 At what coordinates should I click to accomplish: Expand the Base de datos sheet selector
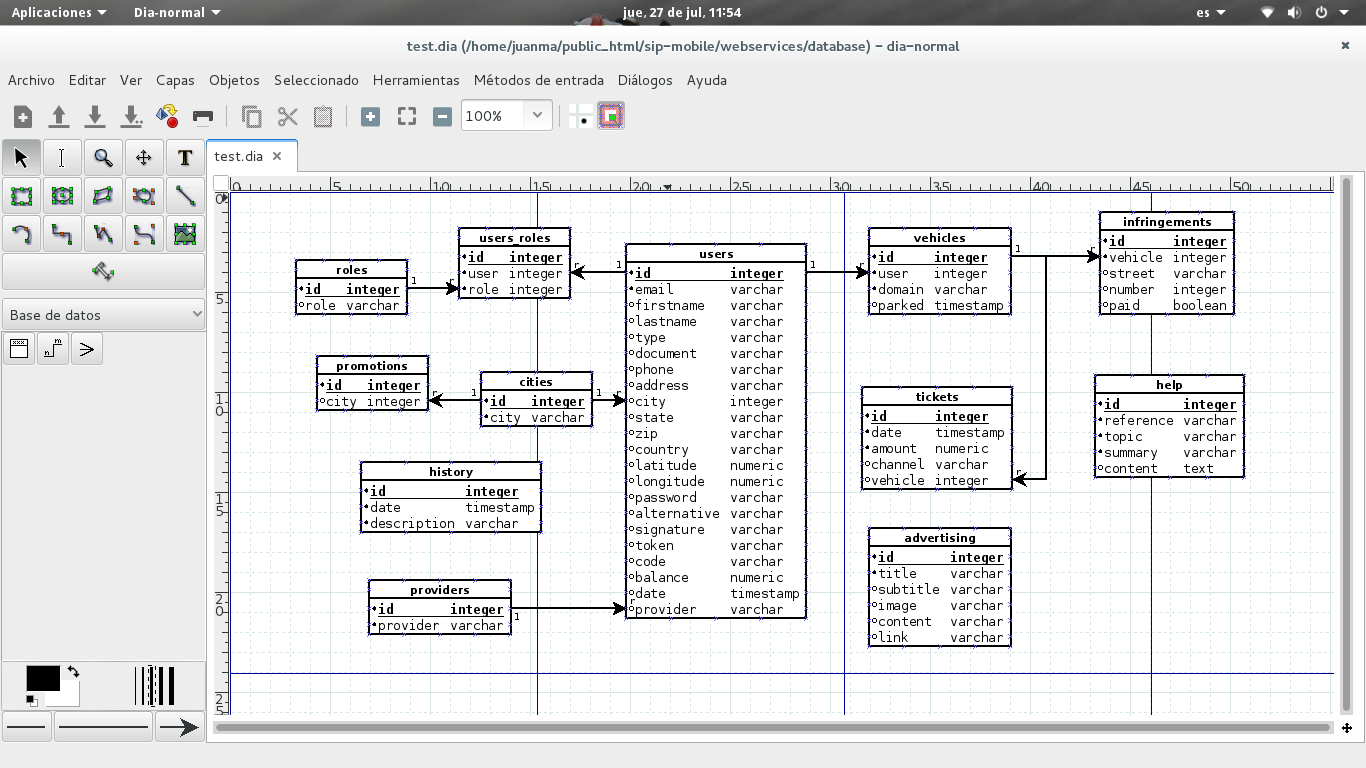pyautogui.click(x=103, y=315)
